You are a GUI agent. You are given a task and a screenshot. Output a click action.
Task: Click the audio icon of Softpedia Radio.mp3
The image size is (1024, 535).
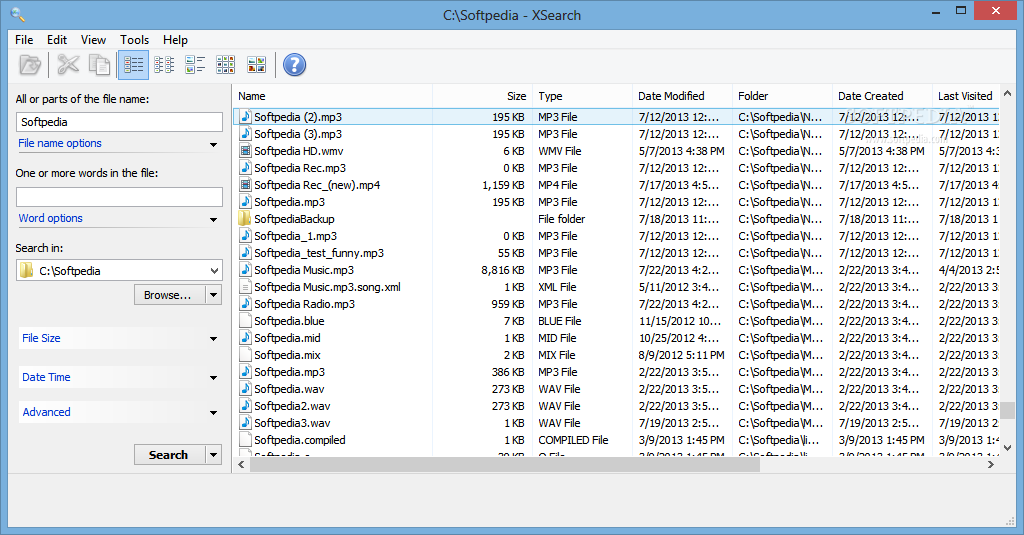coord(246,303)
